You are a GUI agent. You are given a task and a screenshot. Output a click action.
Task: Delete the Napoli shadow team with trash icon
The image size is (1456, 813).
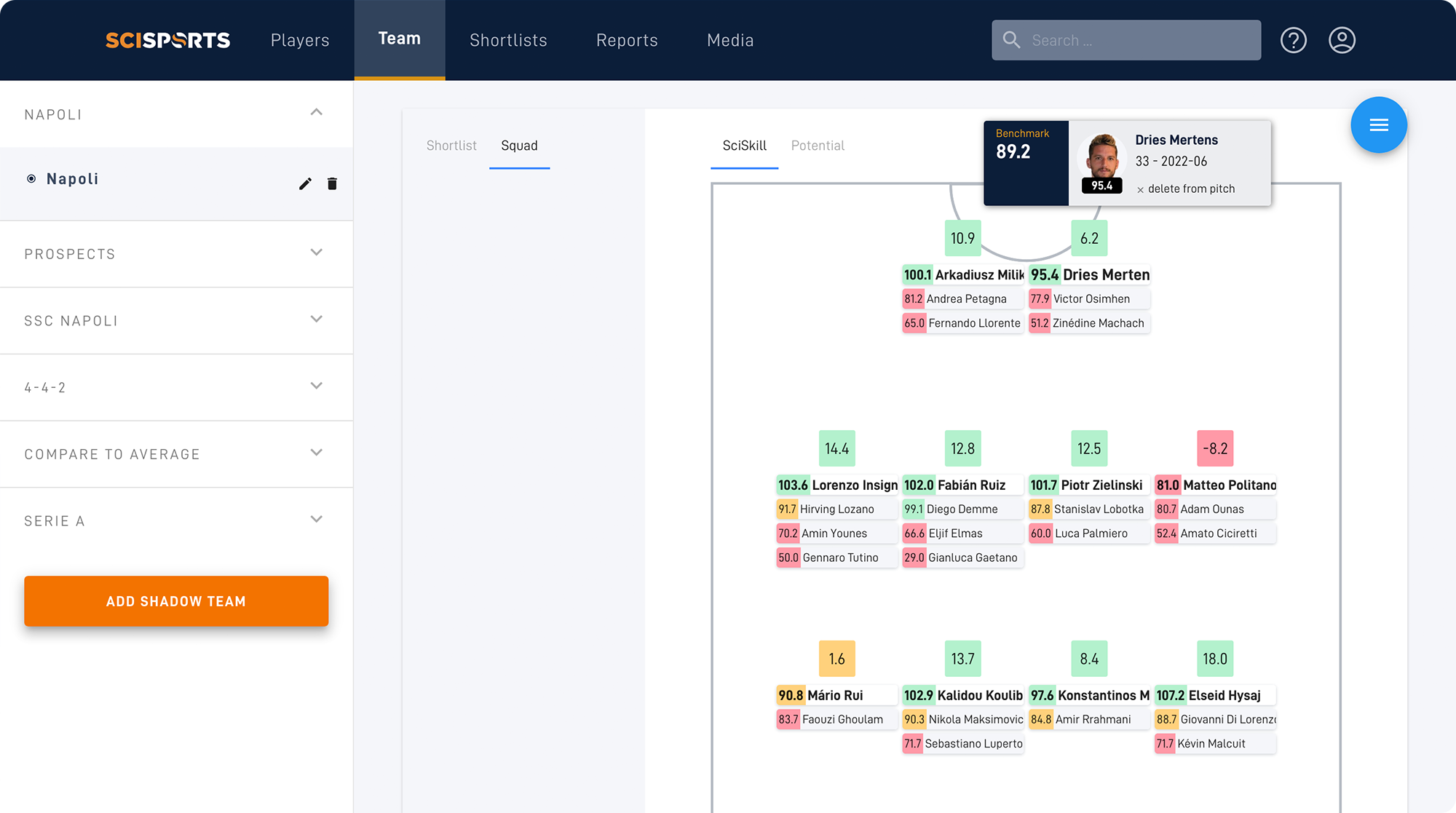tap(332, 183)
